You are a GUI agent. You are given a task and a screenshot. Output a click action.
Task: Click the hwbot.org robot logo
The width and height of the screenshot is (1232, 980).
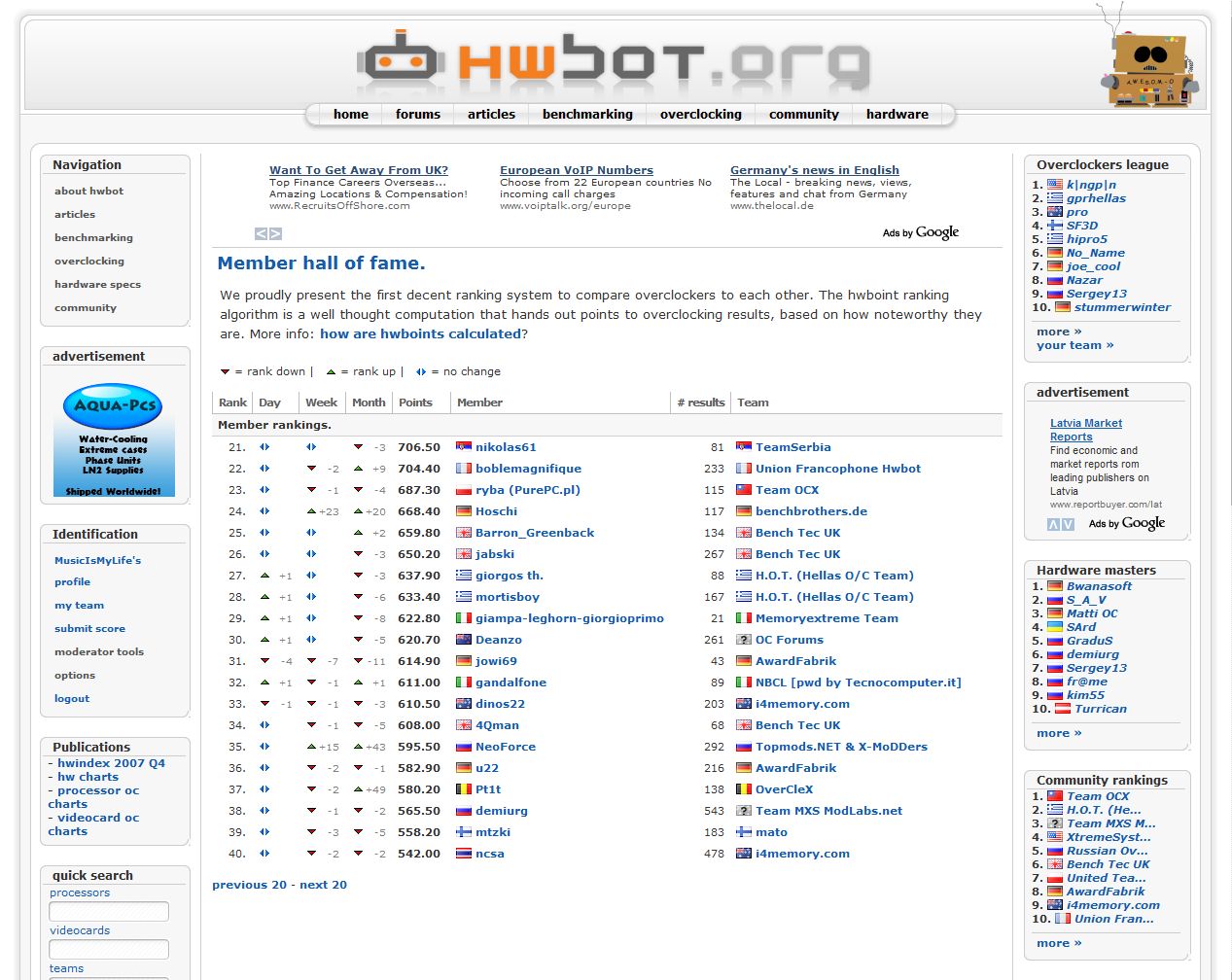pyautogui.click(x=613, y=63)
